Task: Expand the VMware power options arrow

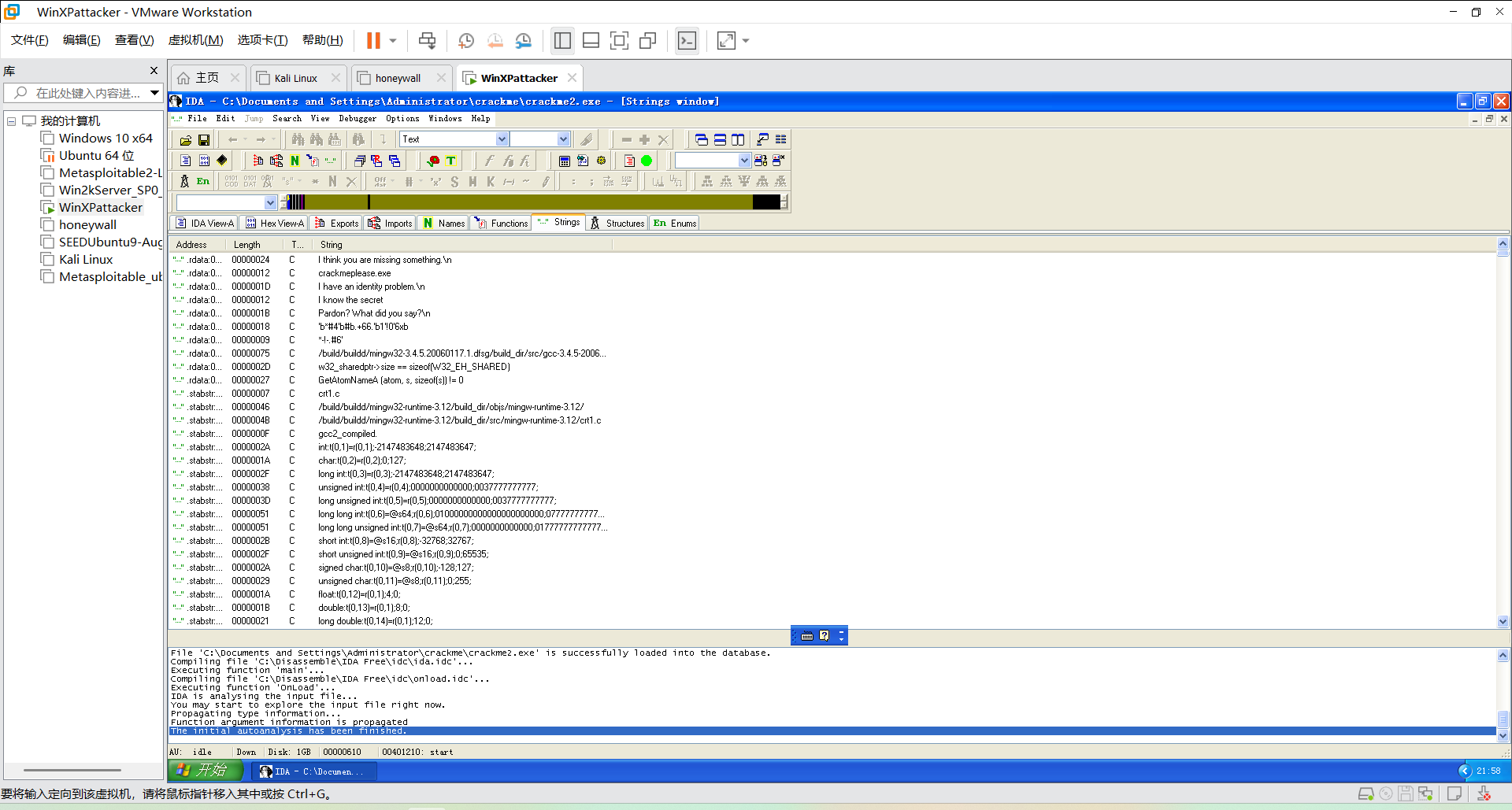Action: [393, 40]
